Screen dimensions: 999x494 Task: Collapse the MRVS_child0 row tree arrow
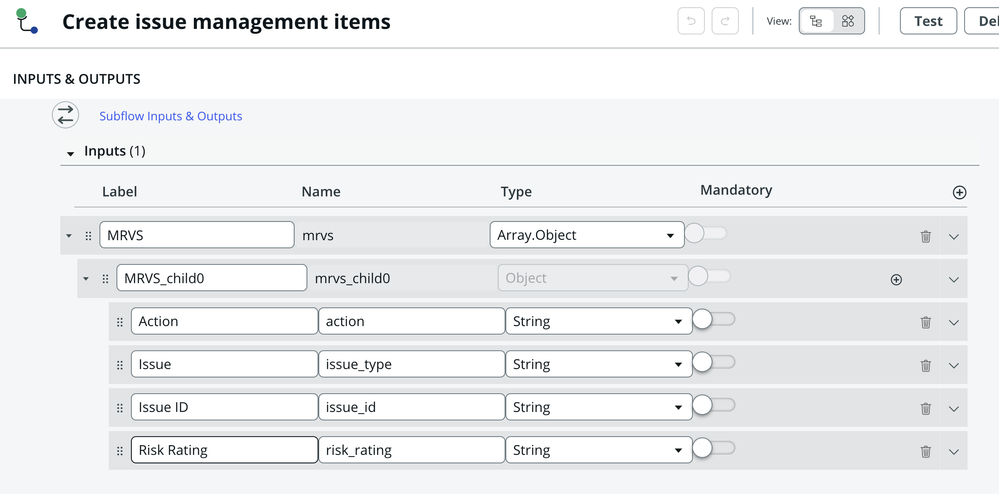pos(86,279)
